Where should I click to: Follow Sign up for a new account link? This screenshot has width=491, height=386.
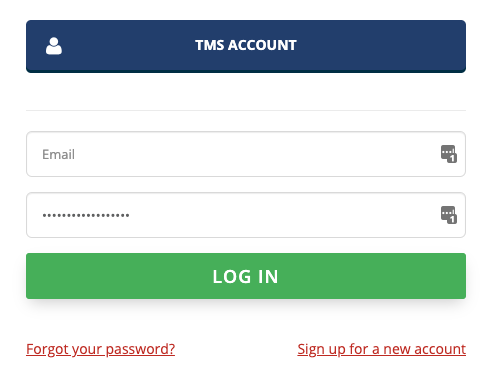(382, 349)
